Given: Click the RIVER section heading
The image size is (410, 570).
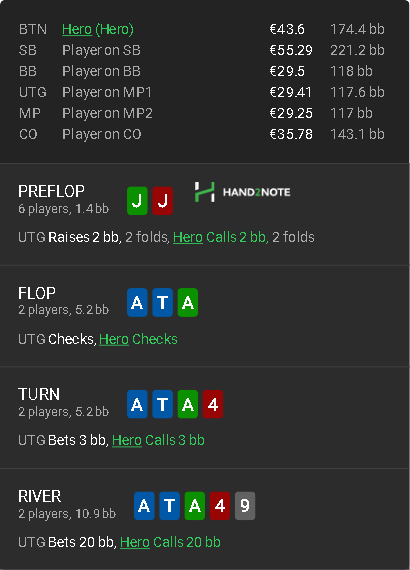Looking at the screenshot, I should [40, 496].
